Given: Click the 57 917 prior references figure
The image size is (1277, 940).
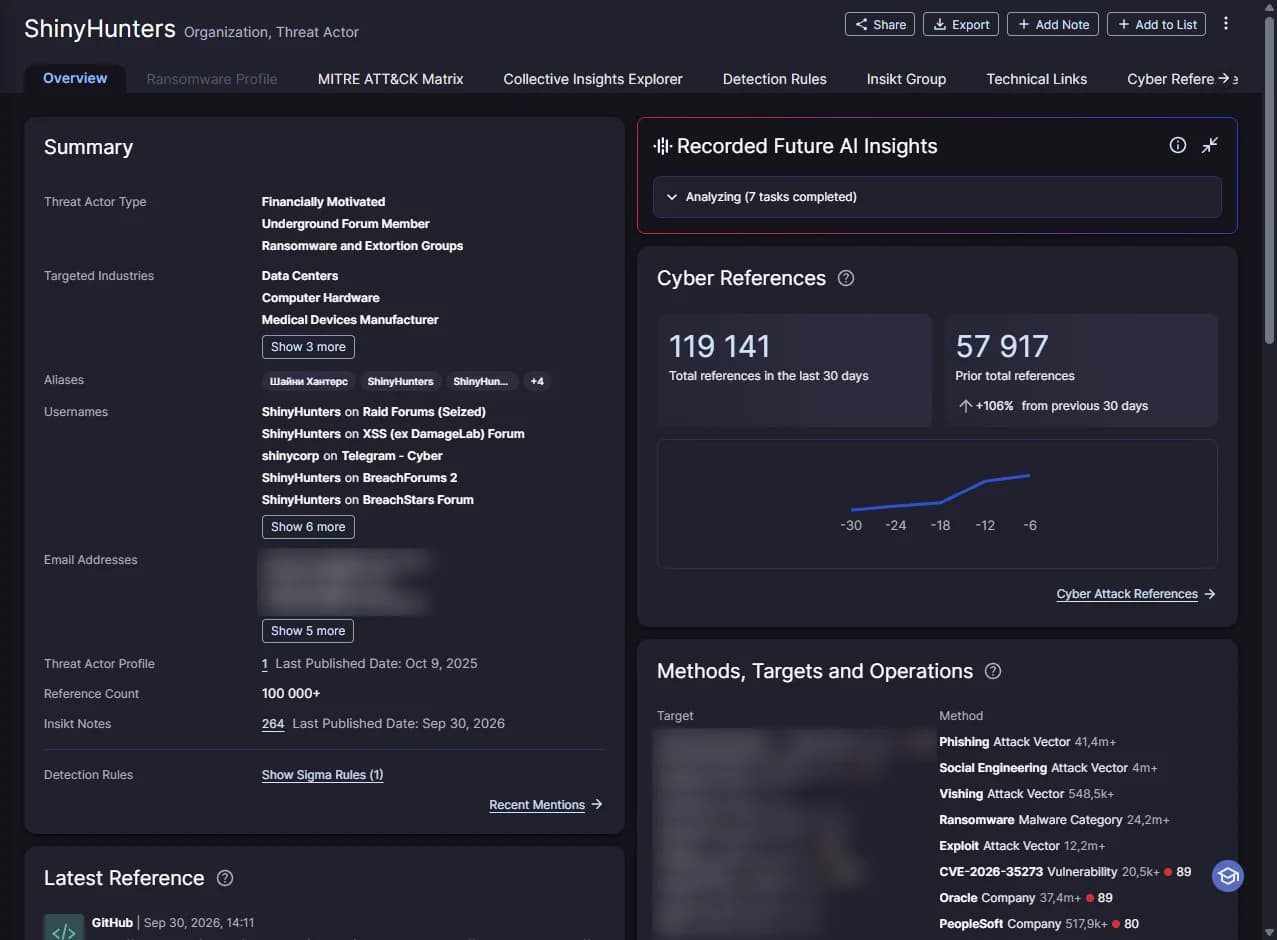Looking at the screenshot, I should (1002, 346).
